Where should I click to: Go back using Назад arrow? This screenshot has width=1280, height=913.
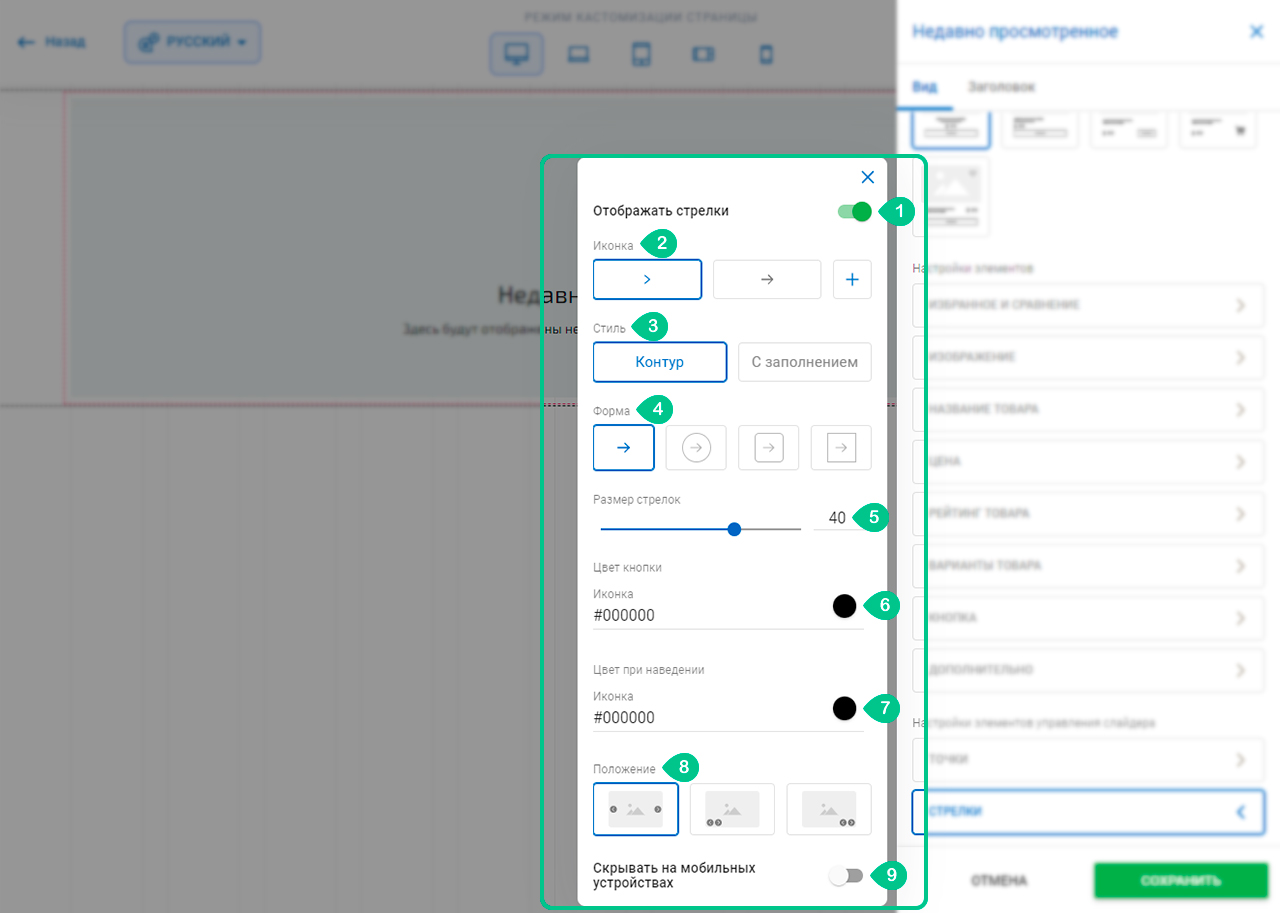52,42
